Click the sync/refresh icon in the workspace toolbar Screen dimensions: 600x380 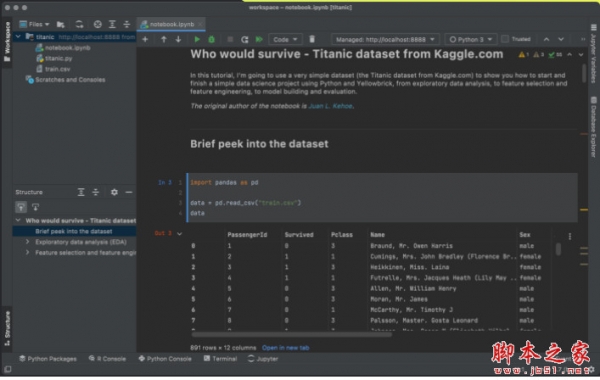[79, 24]
